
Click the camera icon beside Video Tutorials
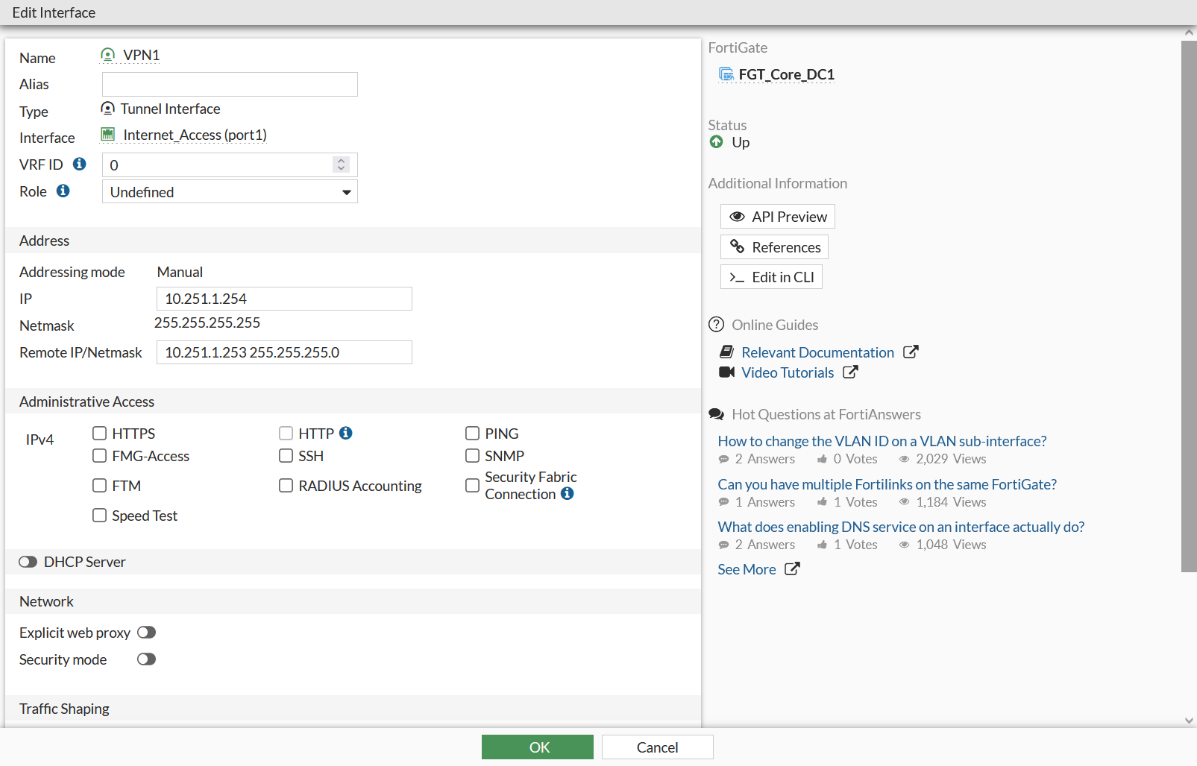click(x=725, y=372)
